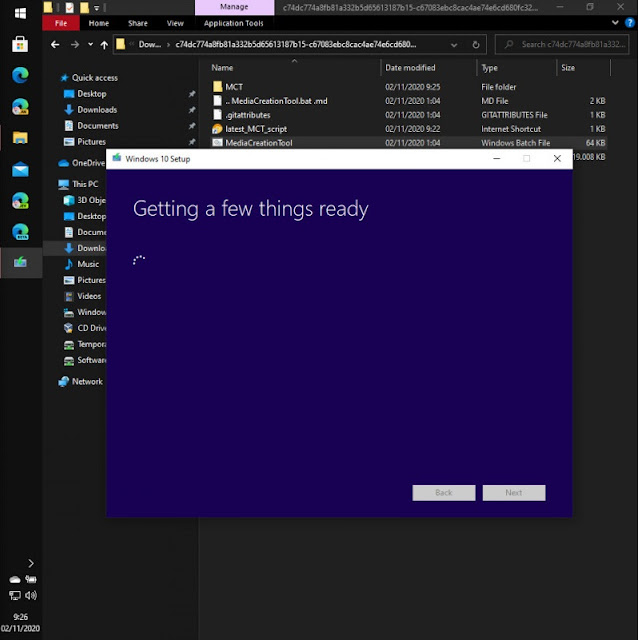Open CD Drive in navigation pane
Screen dimensions: 638x640
pyautogui.click(x=91, y=328)
